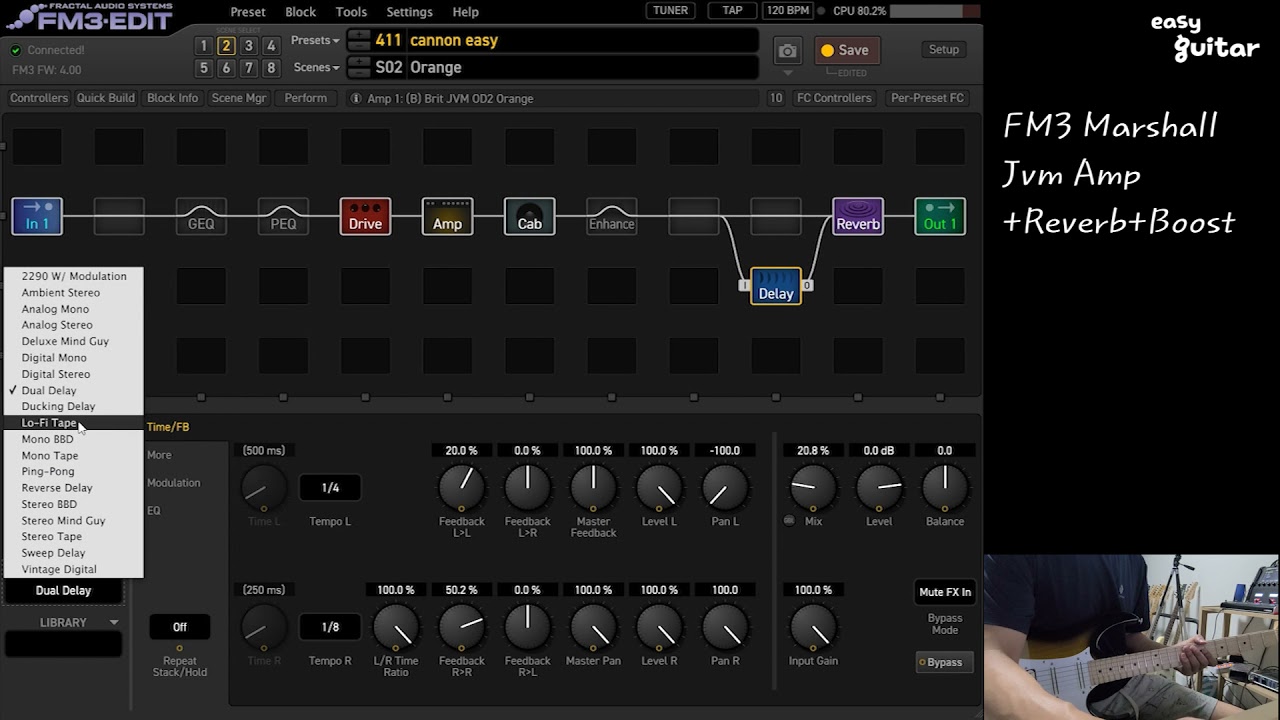The height and width of the screenshot is (720, 1280).
Task: Select the Enhance block
Action: (x=611, y=216)
